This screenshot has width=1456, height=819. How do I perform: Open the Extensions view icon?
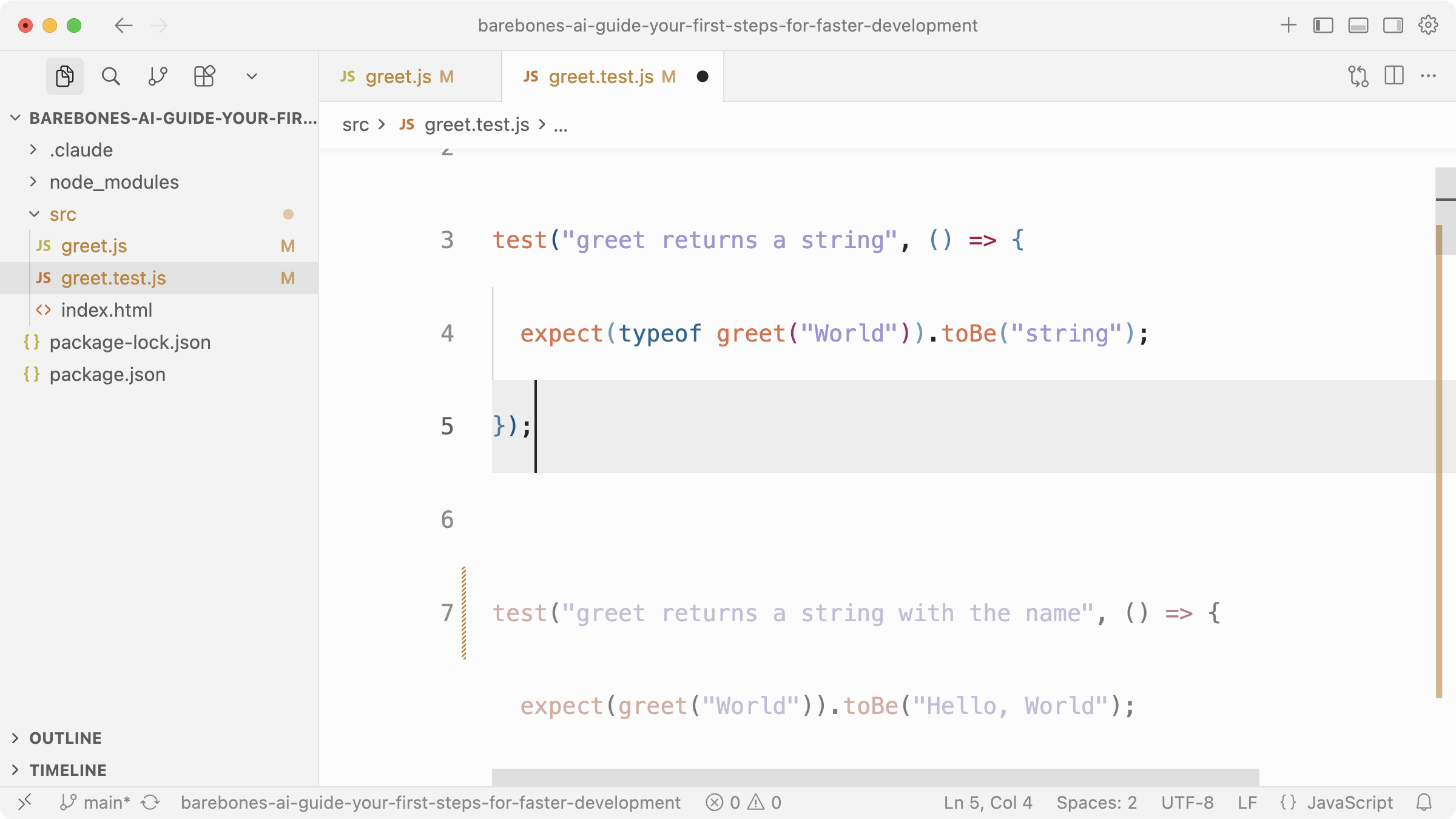(204, 76)
